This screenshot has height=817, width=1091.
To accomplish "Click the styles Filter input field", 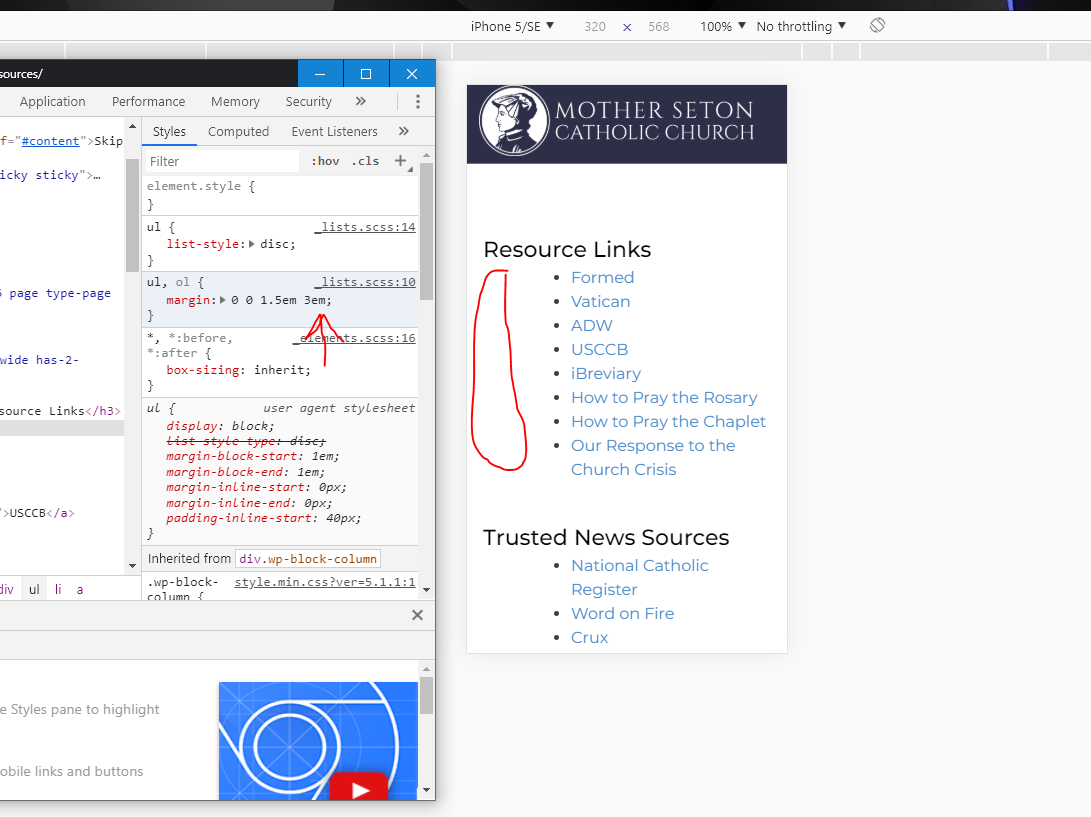I will pos(222,161).
